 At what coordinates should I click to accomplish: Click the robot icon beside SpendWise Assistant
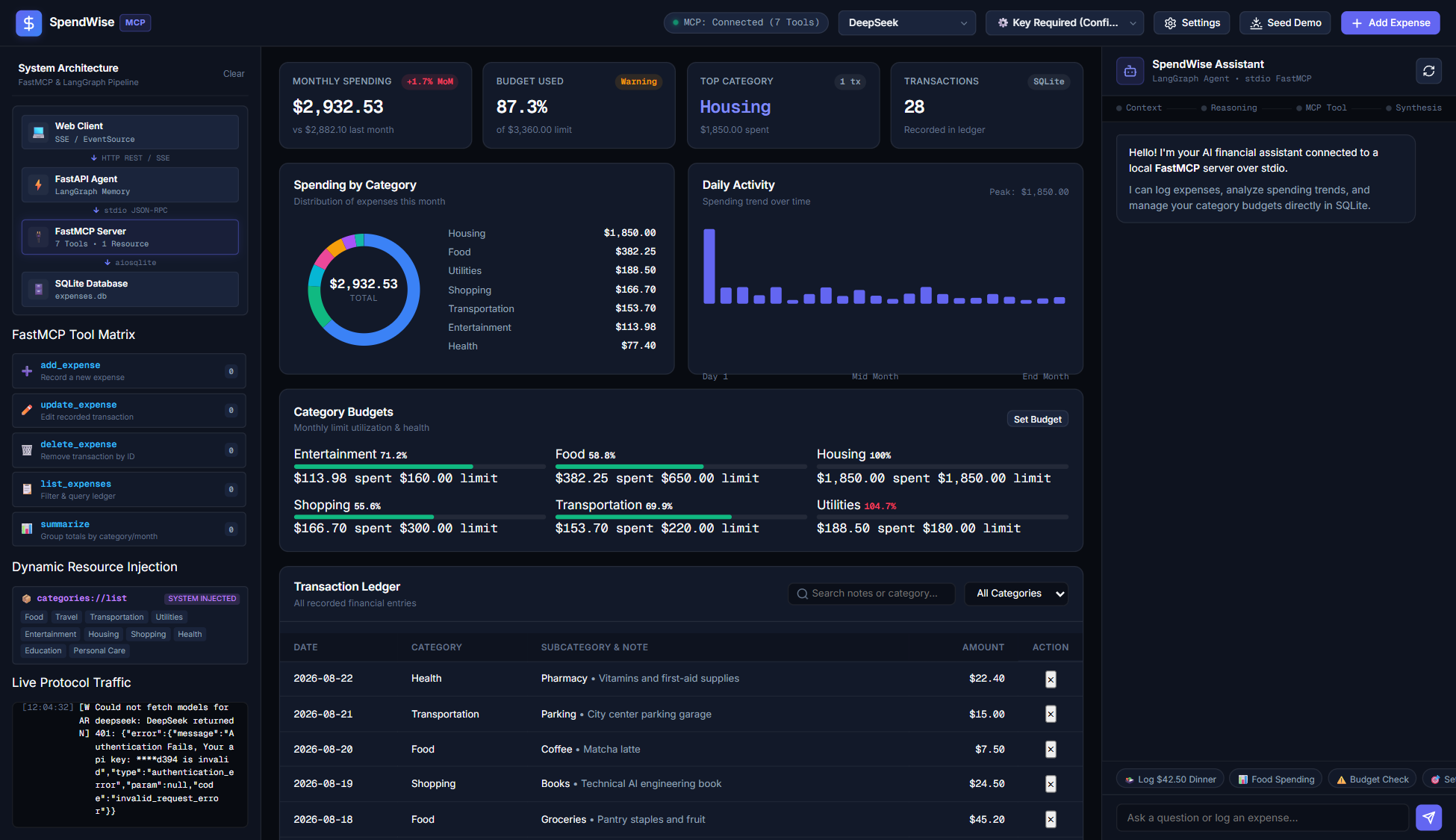point(1130,71)
